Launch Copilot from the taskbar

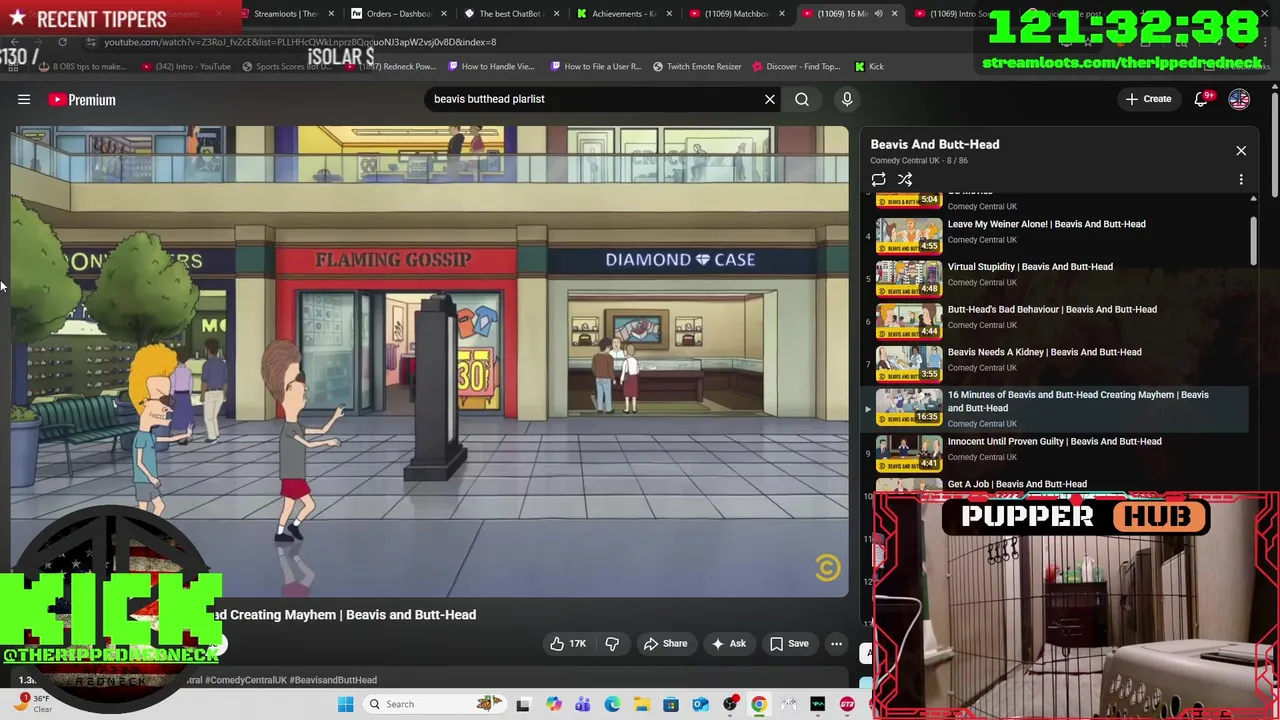pos(554,704)
